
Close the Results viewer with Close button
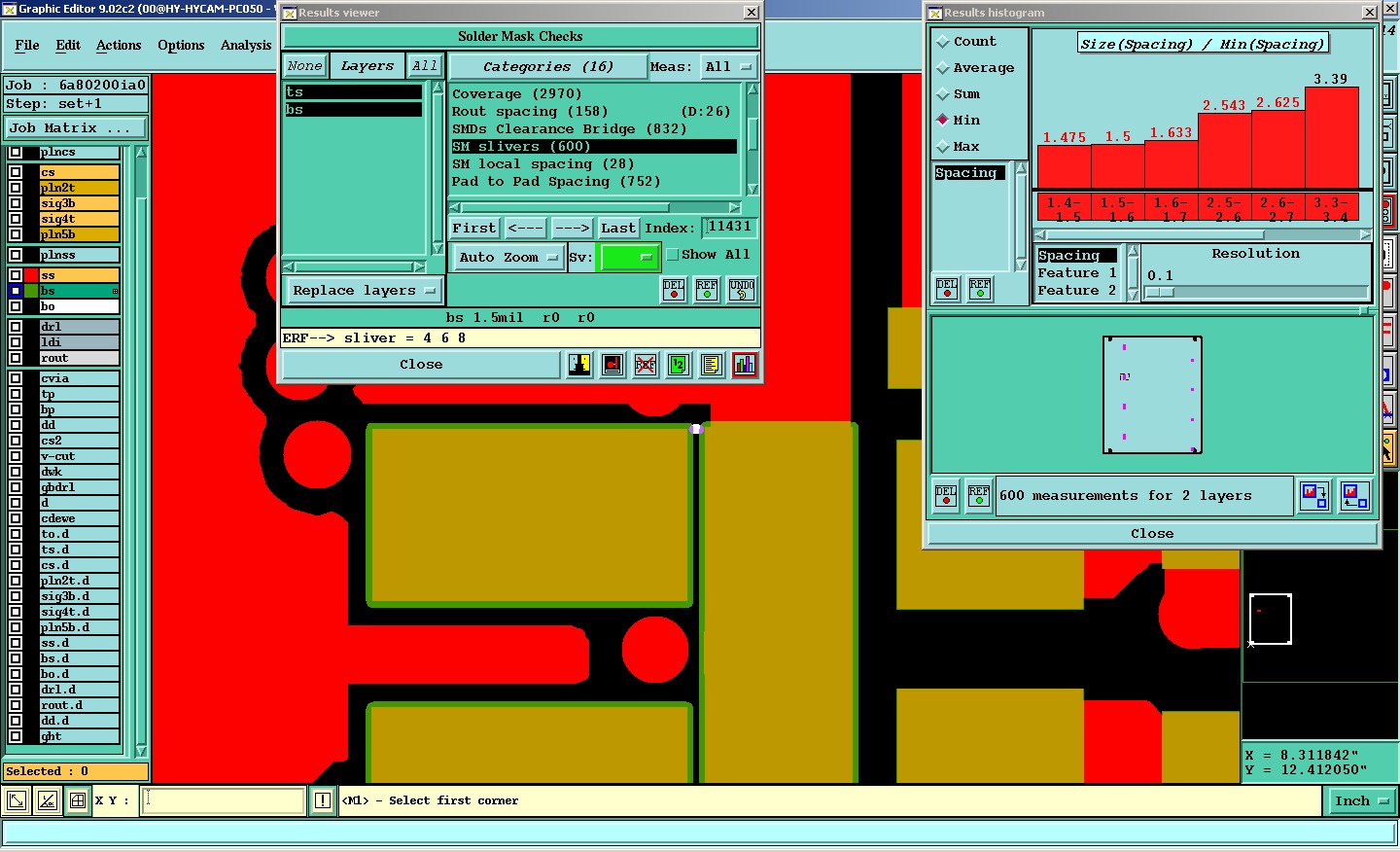click(421, 365)
